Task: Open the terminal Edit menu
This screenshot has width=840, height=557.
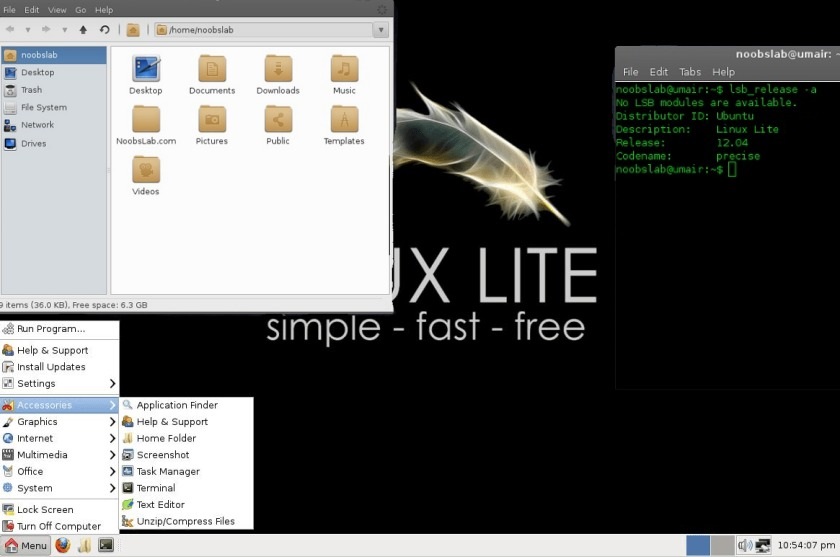Action: pos(658,72)
